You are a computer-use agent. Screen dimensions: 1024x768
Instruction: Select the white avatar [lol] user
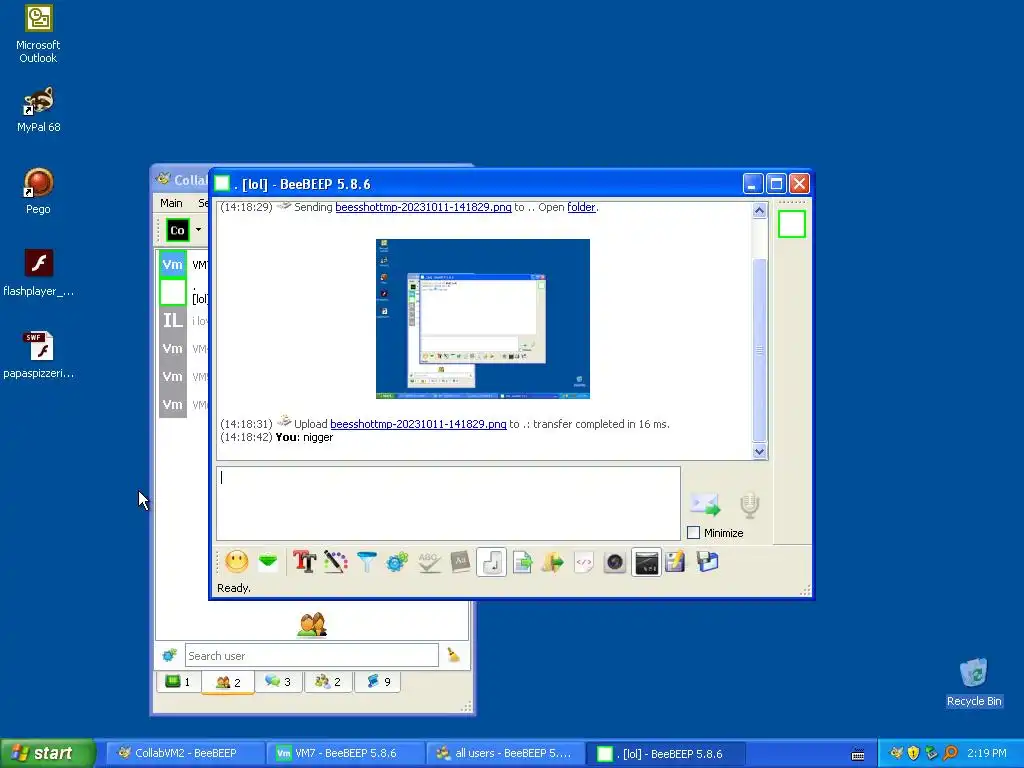coord(184,293)
